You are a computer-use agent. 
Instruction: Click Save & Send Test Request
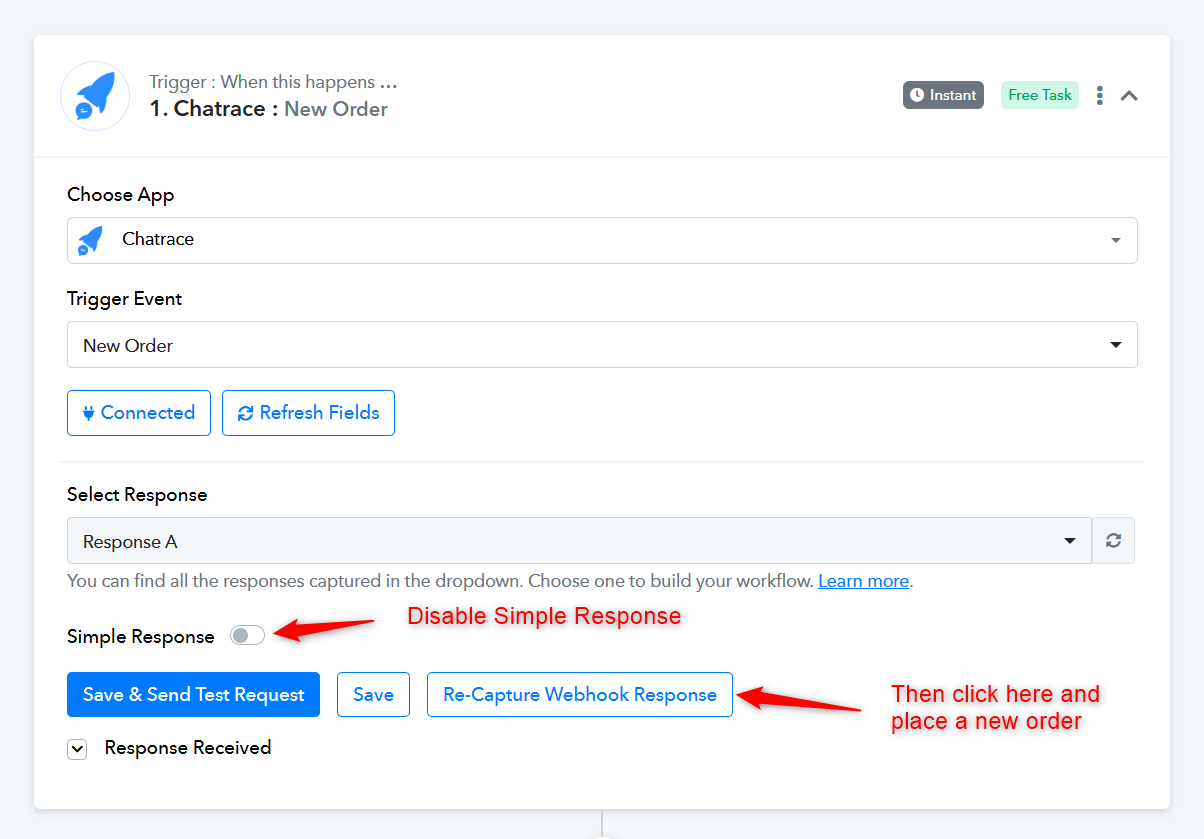click(193, 694)
